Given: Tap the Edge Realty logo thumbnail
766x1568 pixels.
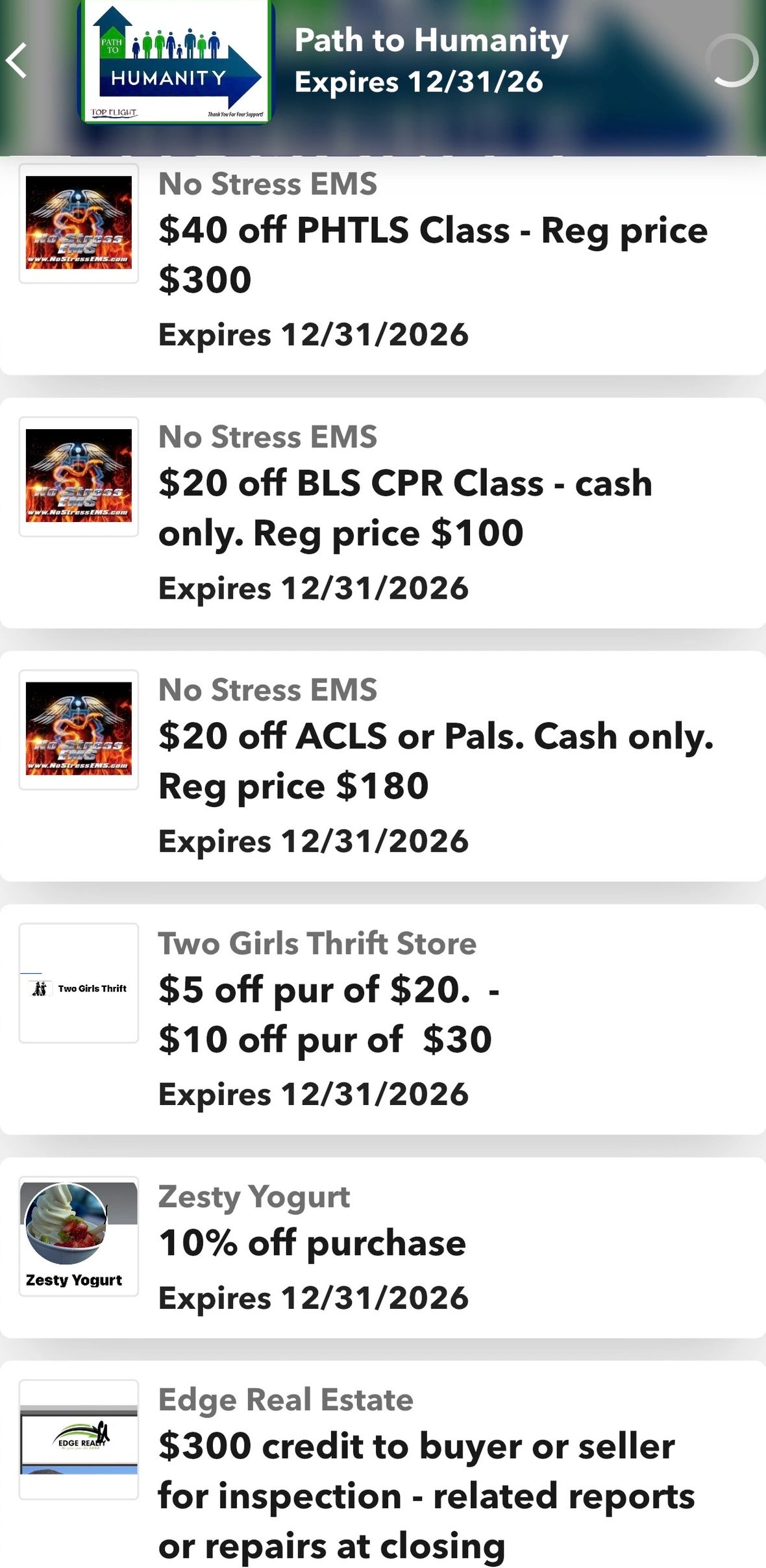Looking at the screenshot, I should [79, 1439].
